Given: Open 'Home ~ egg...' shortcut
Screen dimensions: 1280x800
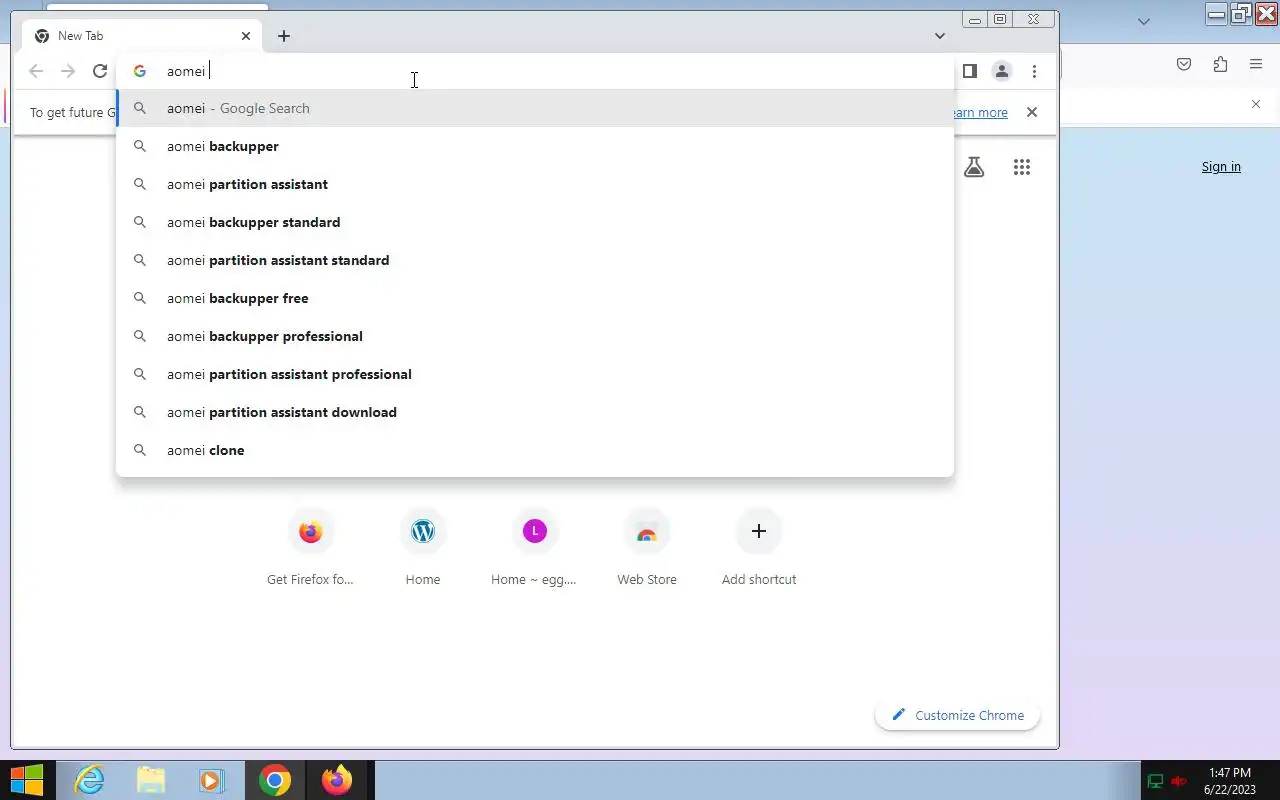Looking at the screenshot, I should [534, 546].
